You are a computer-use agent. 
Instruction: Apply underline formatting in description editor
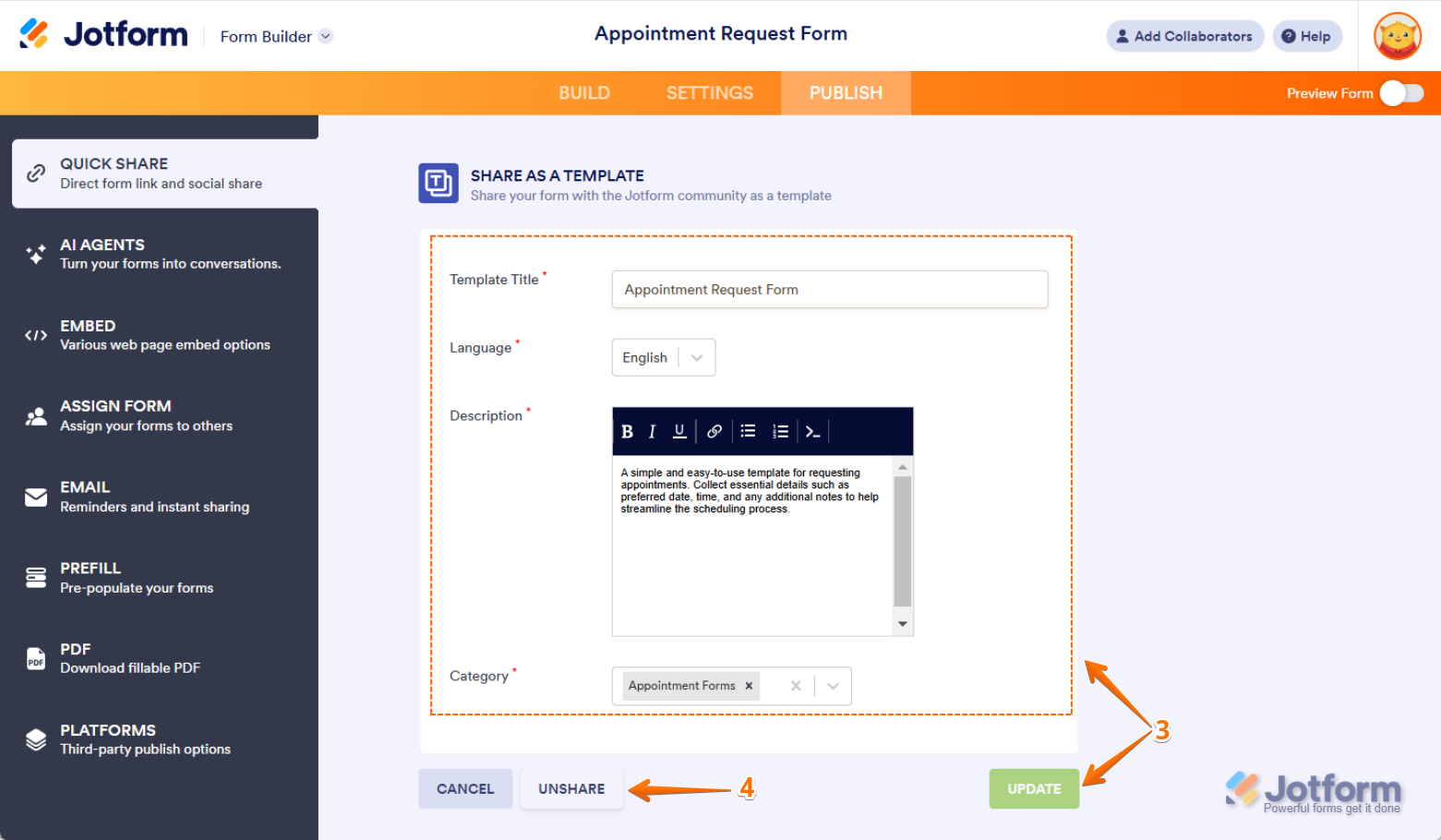pos(679,431)
